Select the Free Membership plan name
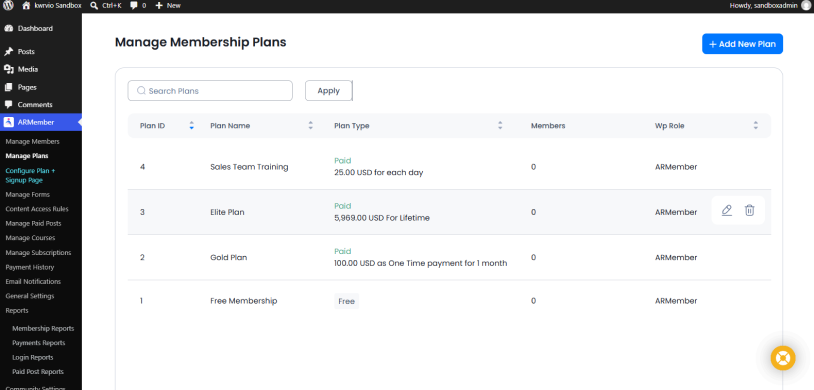The image size is (814, 390). [x=243, y=301]
